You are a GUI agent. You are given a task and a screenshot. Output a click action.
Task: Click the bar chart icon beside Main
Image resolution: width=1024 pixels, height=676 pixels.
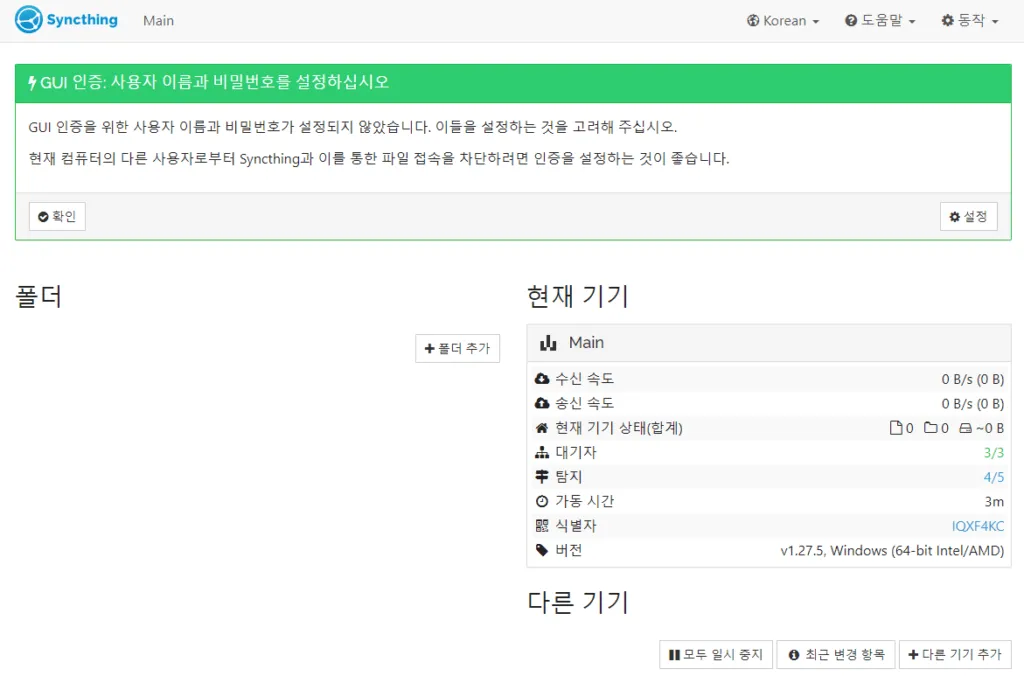coord(548,342)
